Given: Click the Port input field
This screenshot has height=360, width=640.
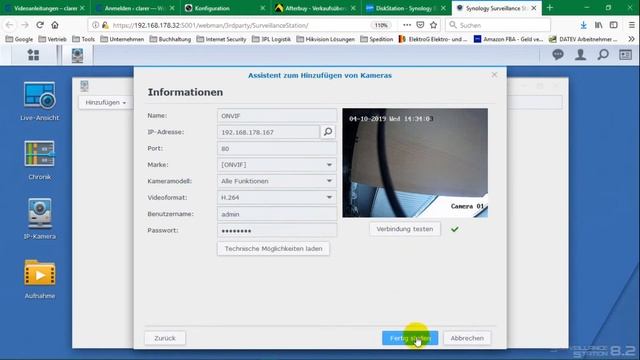Looking at the screenshot, I should 277,149.
